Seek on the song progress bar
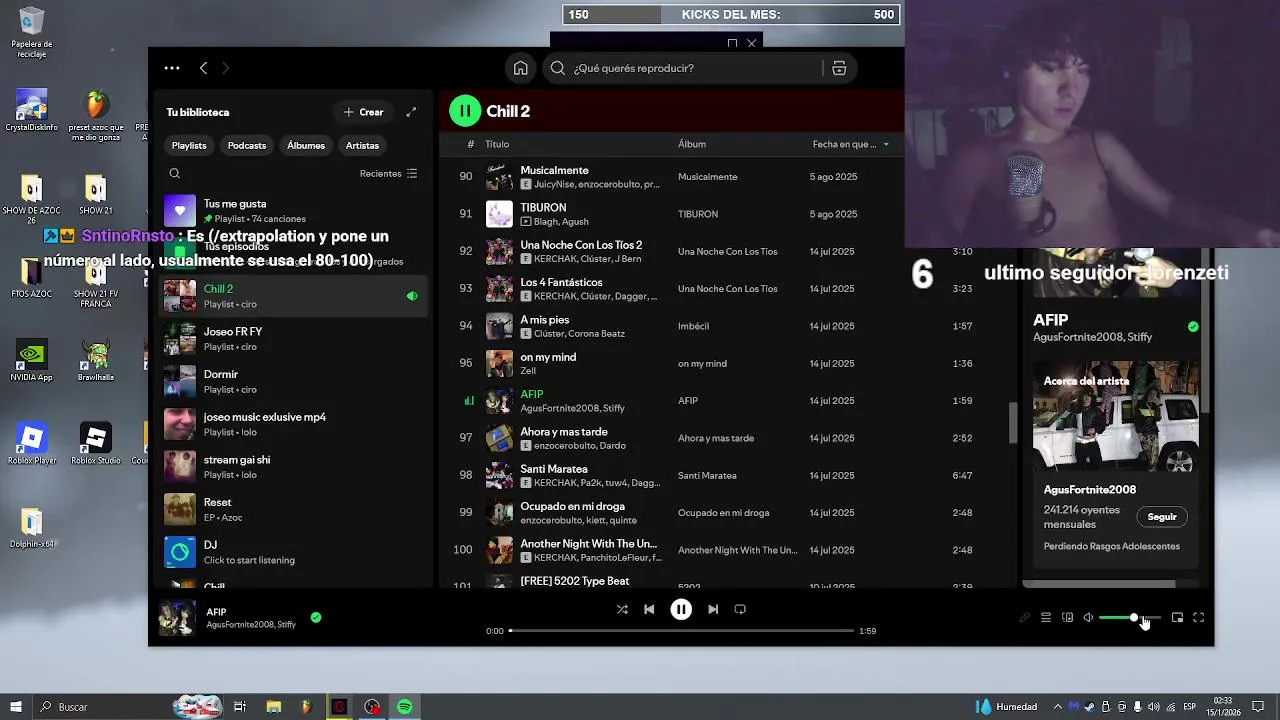Image resolution: width=1280 pixels, height=720 pixels. (681, 631)
